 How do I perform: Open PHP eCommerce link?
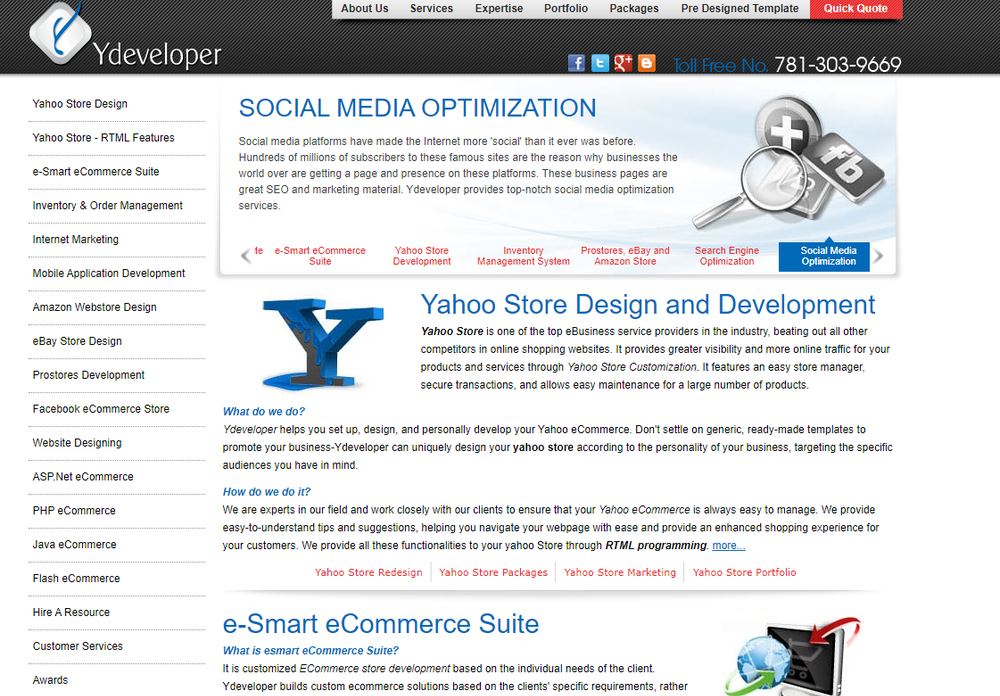tap(74, 510)
